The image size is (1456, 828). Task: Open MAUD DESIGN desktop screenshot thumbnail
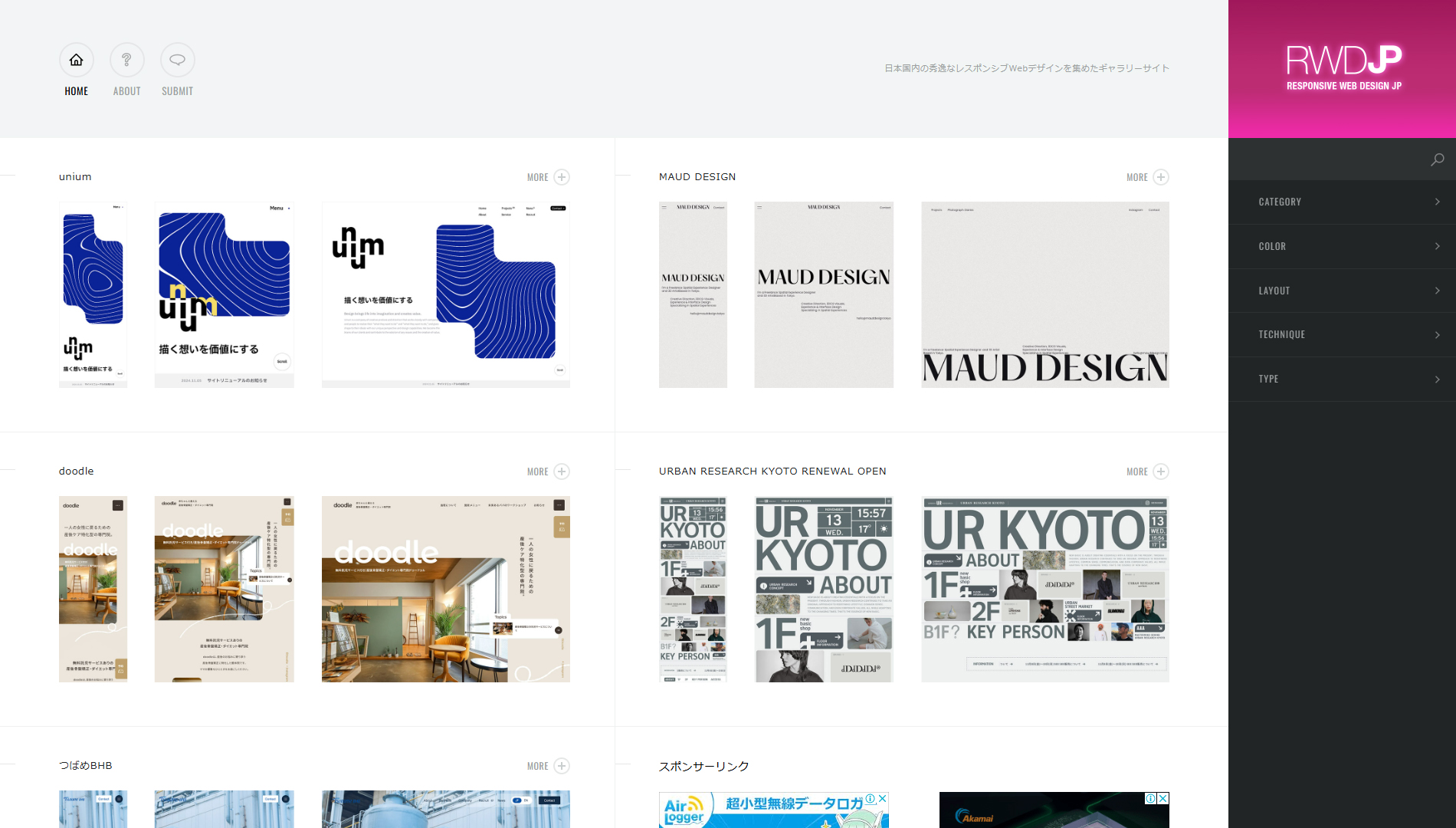pos(1045,295)
